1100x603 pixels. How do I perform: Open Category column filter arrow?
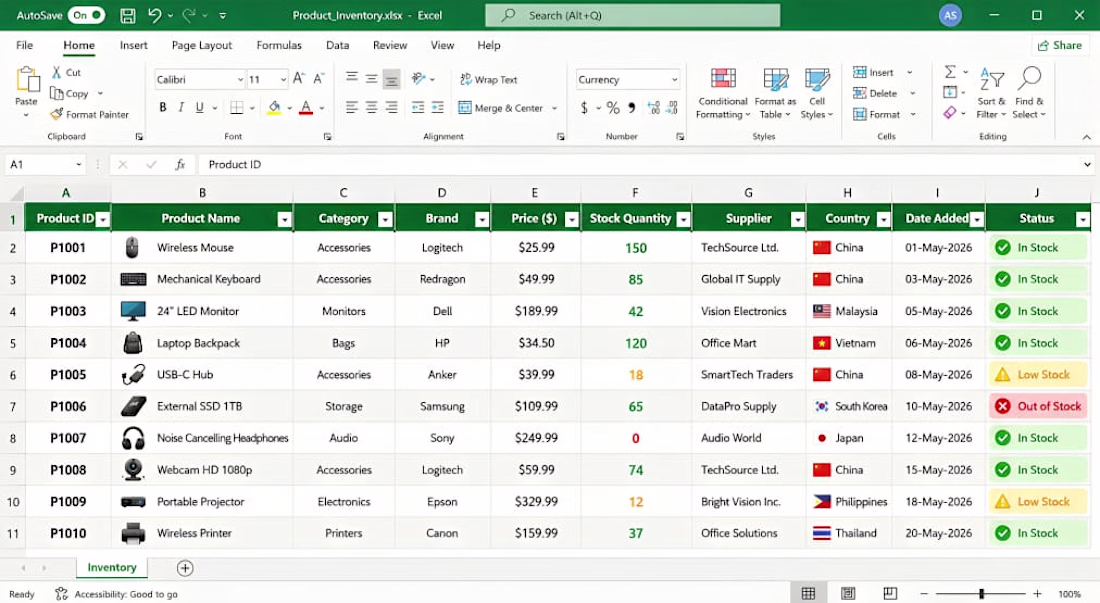(385, 220)
